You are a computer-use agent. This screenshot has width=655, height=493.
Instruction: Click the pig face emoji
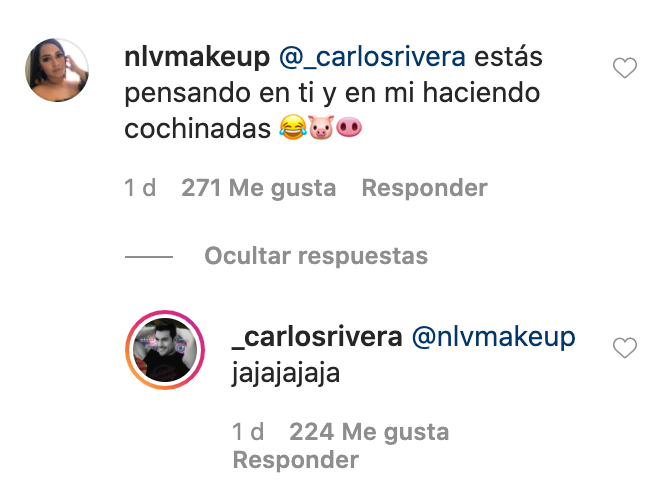tap(321, 127)
